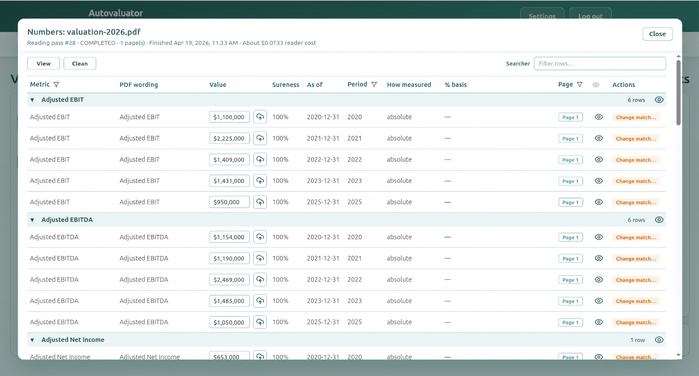Image resolution: width=699 pixels, height=376 pixels.
Task: Click the PDF wording column header
Action: [x=139, y=84]
